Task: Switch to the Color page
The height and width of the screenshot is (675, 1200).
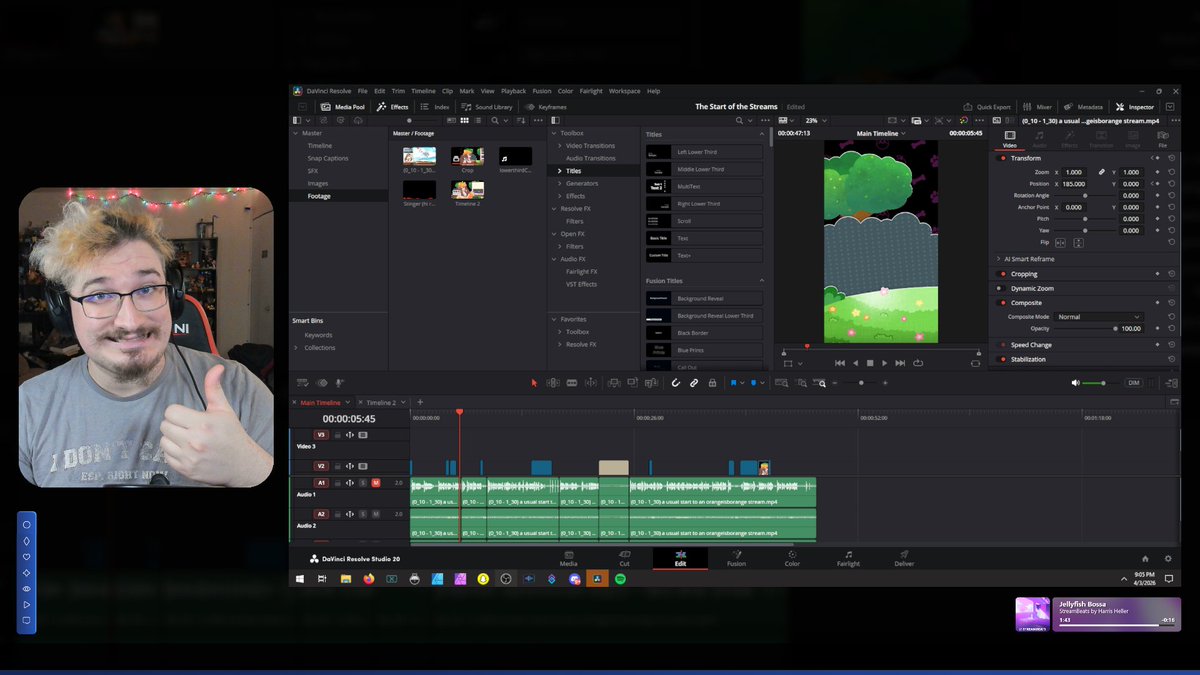Action: [x=792, y=558]
